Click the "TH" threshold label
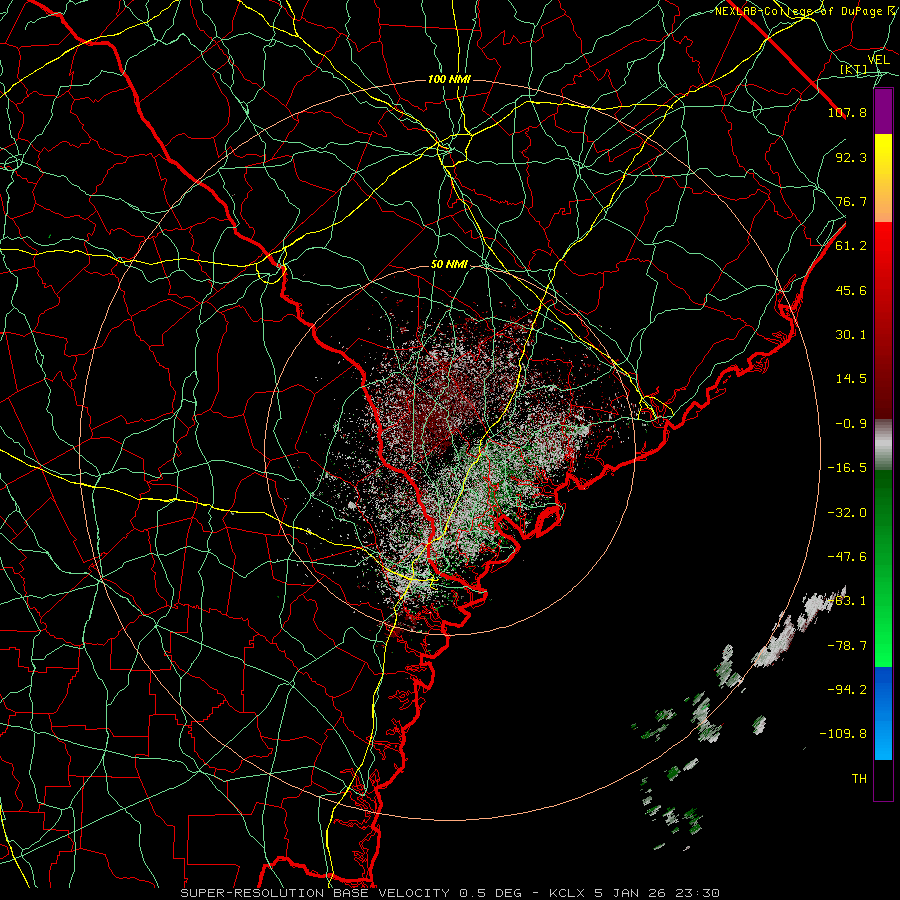The height and width of the screenshot is (900, 900). click(x=859, y=779)
